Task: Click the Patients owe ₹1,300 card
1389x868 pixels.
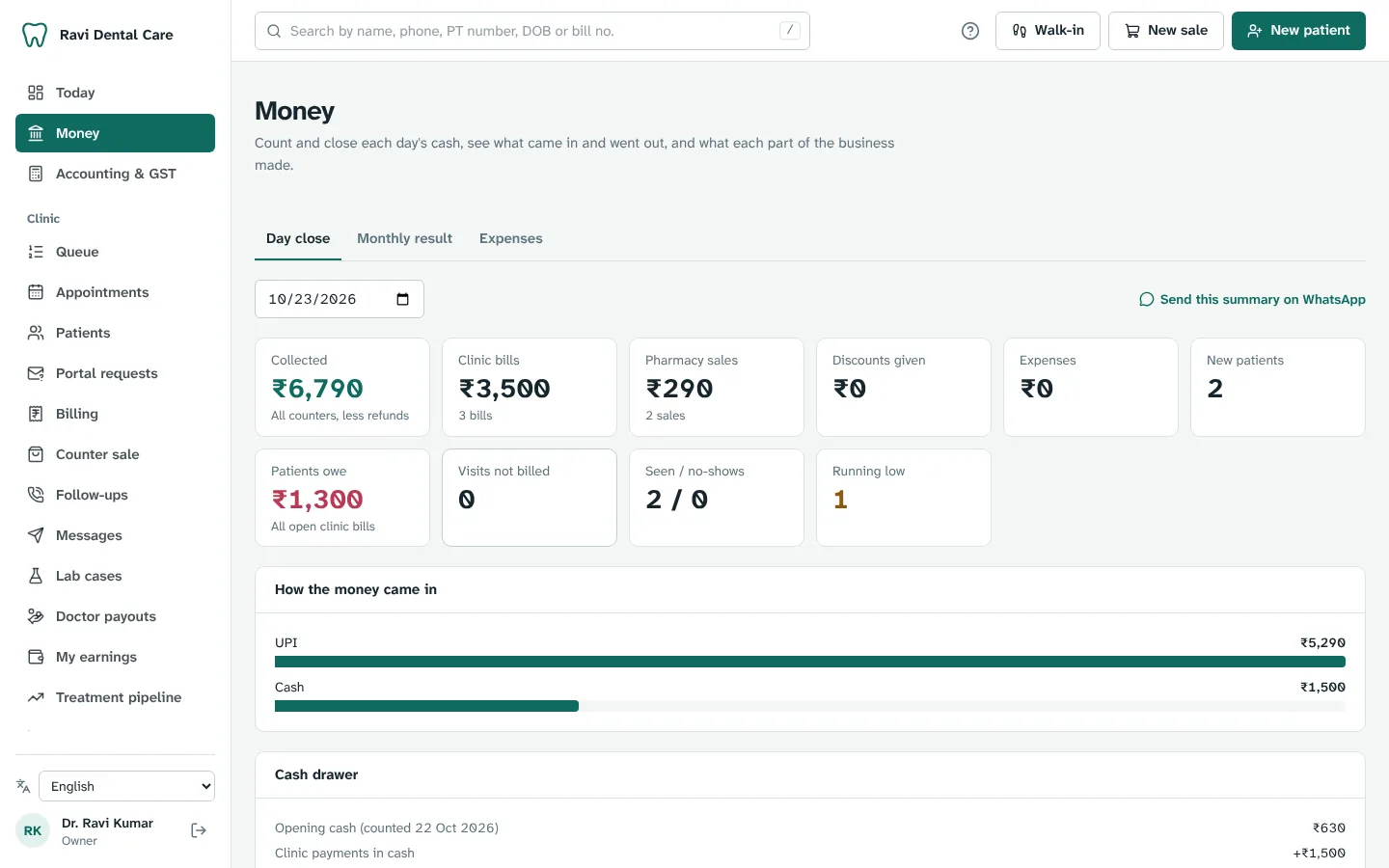Action: coord(342,498)
